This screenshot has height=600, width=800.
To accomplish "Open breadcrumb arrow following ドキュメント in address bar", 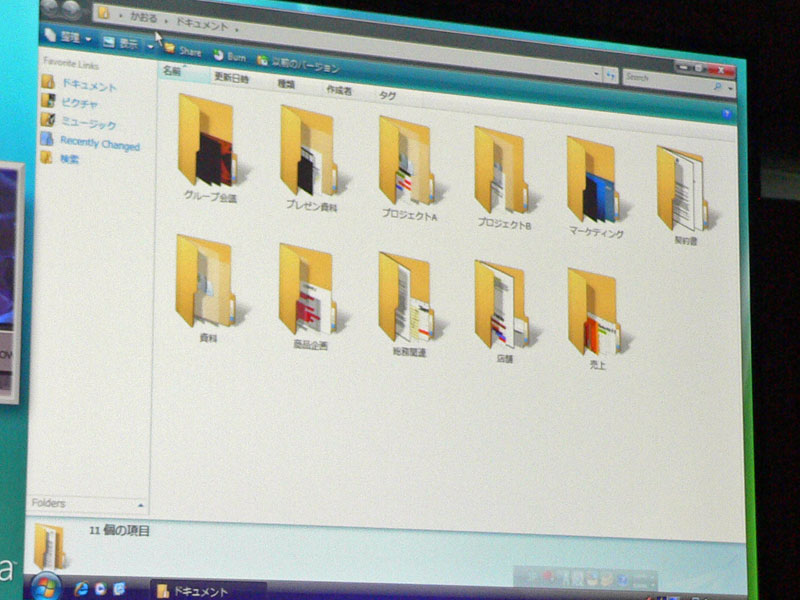I will [237, 30].
